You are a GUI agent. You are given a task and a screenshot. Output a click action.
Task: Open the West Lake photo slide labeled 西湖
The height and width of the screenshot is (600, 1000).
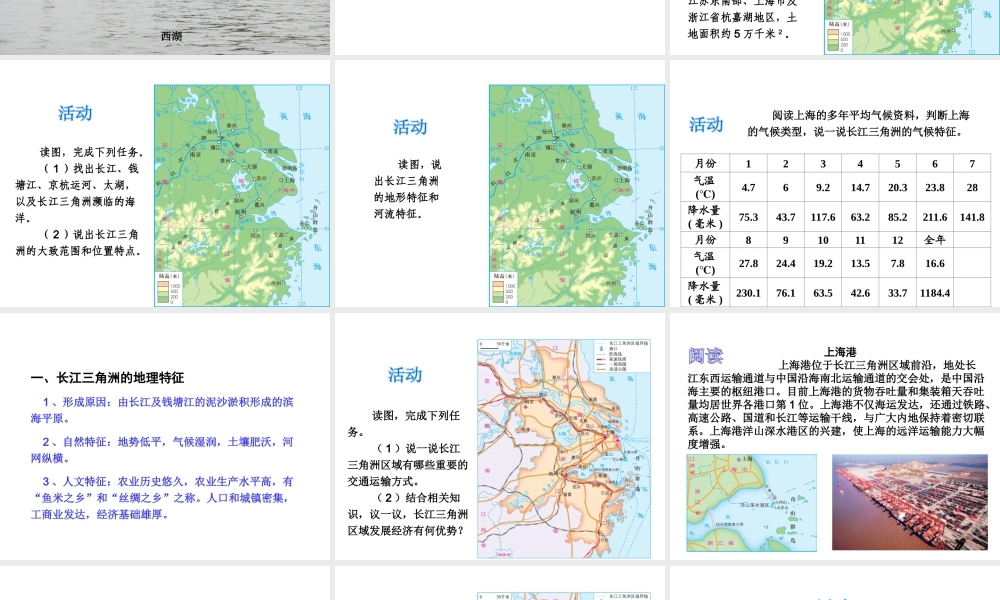point(165,27)
